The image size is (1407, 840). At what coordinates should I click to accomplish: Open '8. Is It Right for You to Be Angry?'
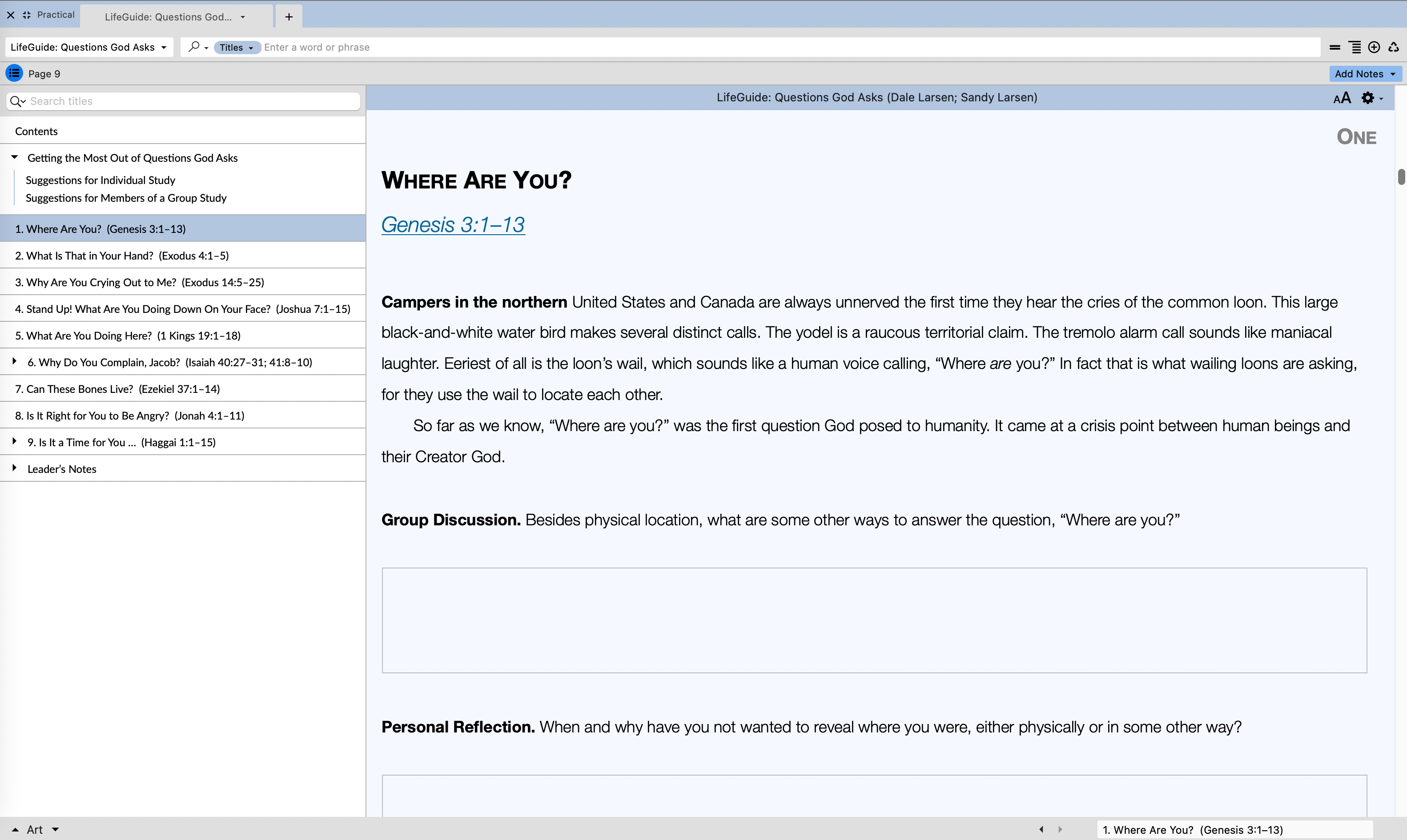[x=182, y=415]
